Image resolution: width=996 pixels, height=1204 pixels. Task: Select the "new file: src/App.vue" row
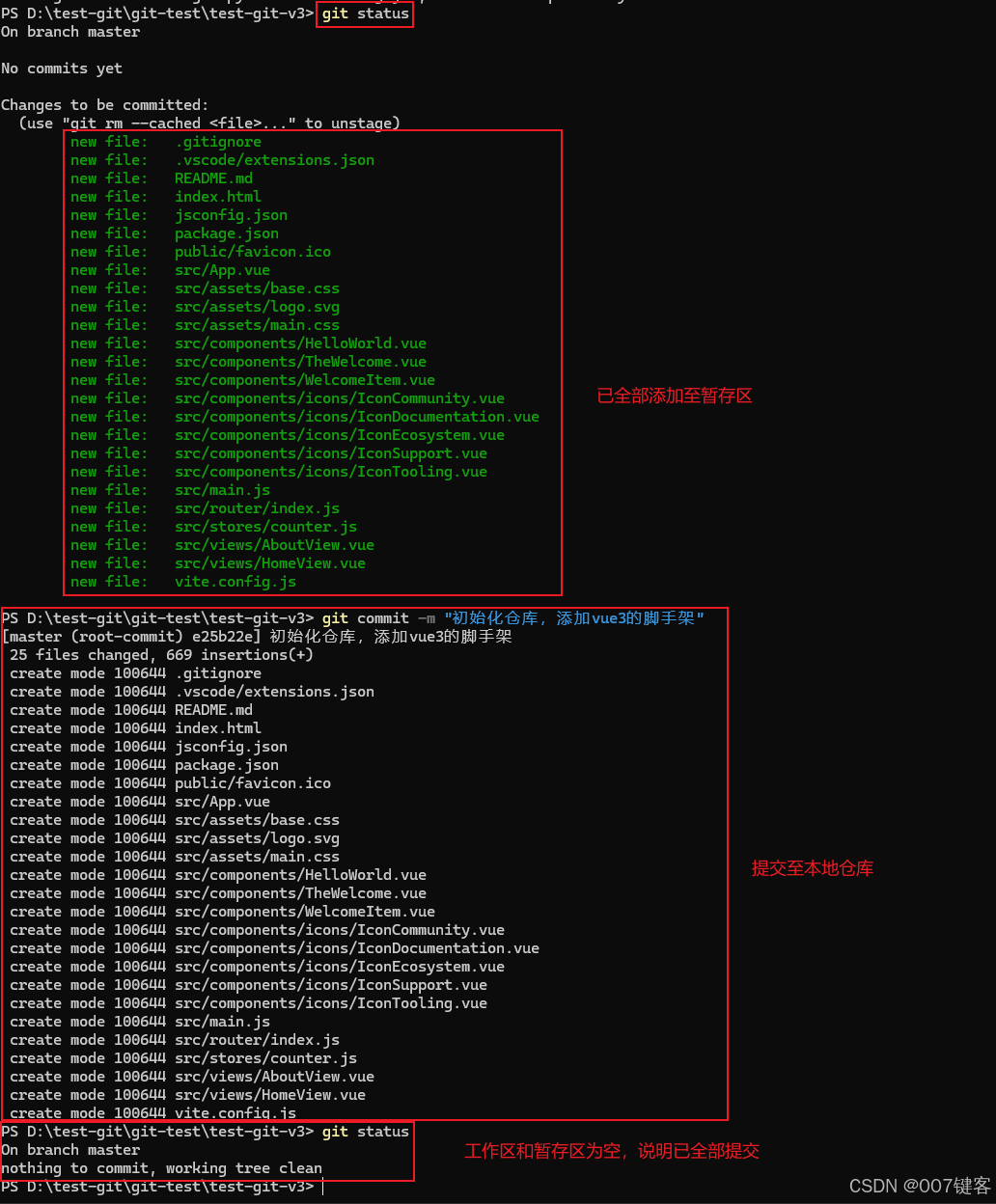pos(170,270)
